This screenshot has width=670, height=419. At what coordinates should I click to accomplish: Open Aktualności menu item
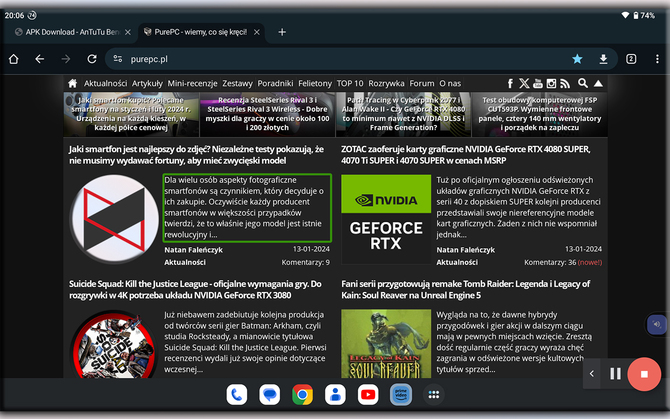click(x=106, y=83)
